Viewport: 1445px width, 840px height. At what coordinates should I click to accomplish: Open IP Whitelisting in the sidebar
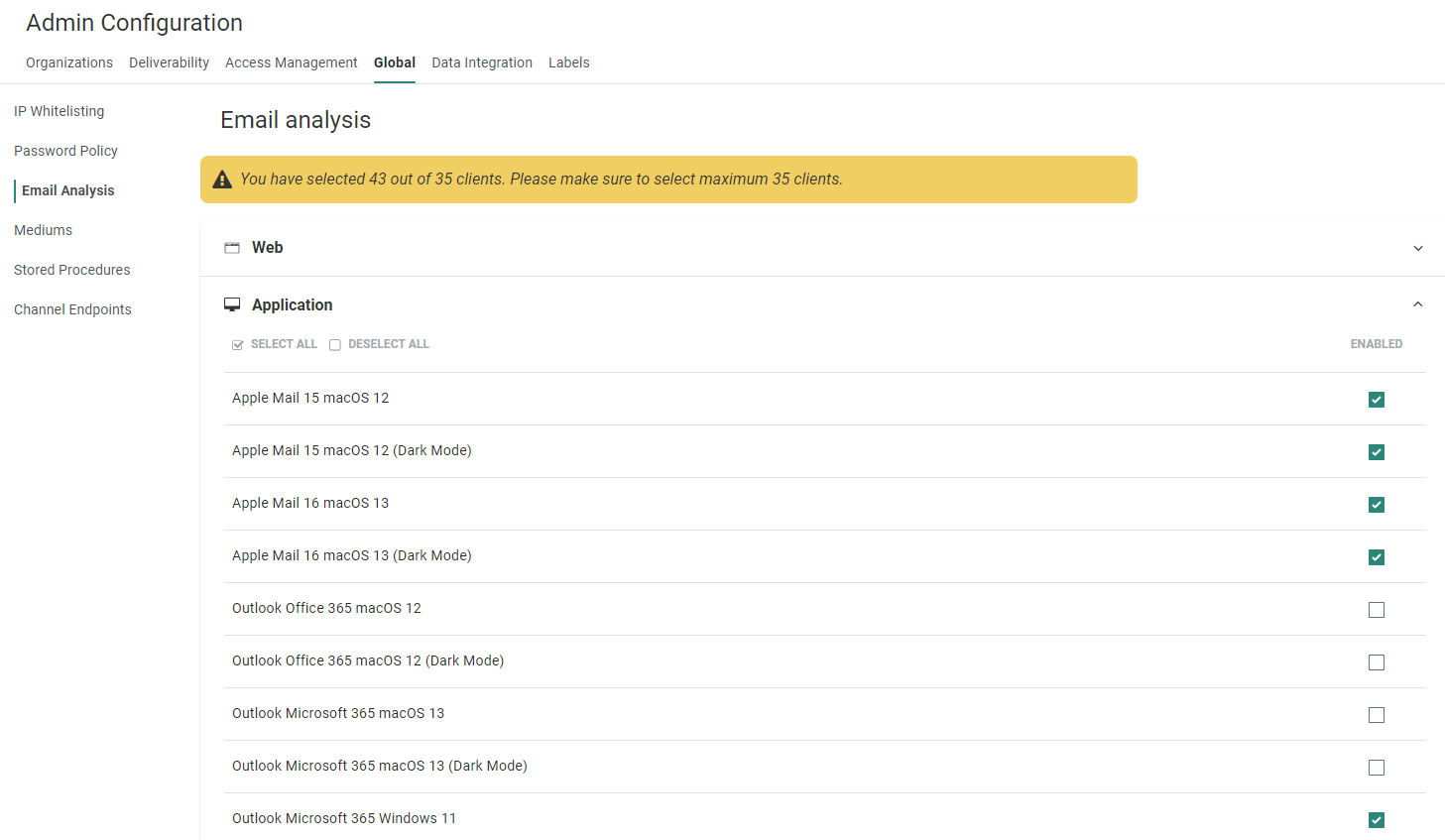(x=59, y=111)
